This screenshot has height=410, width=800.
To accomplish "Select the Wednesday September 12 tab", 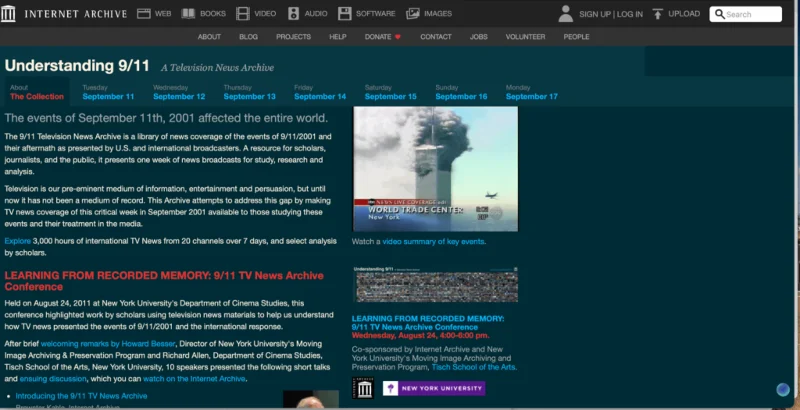I will point(179,92).
